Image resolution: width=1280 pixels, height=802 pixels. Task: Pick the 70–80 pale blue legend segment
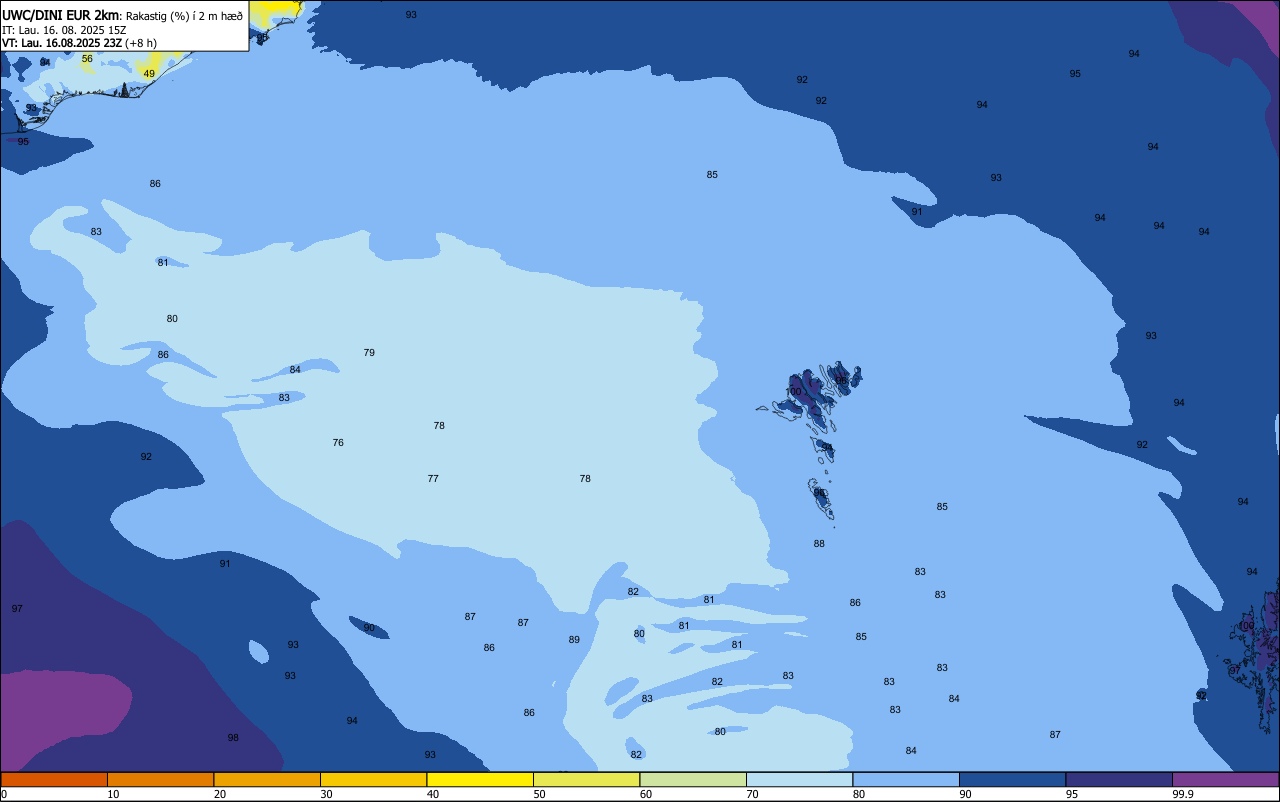[x=799, y=779]
